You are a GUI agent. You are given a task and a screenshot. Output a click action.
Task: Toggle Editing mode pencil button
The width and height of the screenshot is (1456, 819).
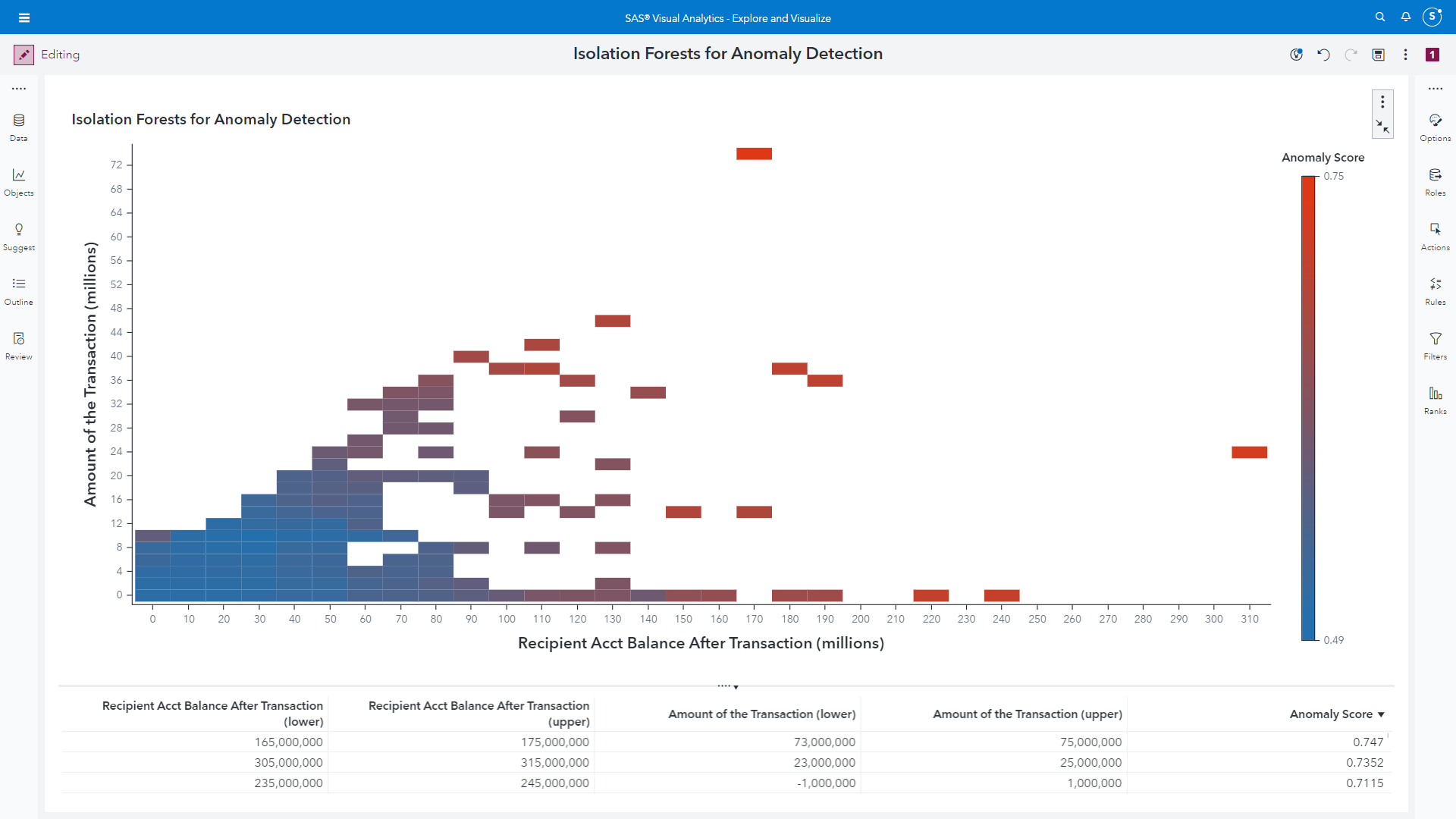coord(24,55)
